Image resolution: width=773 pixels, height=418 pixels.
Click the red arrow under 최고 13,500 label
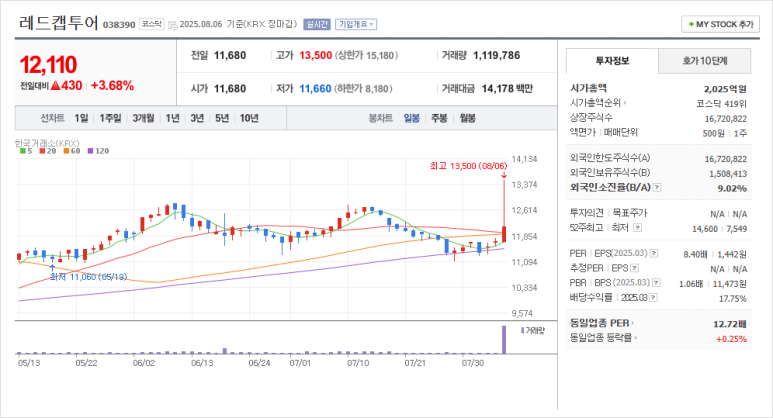[x=504, y=175]
